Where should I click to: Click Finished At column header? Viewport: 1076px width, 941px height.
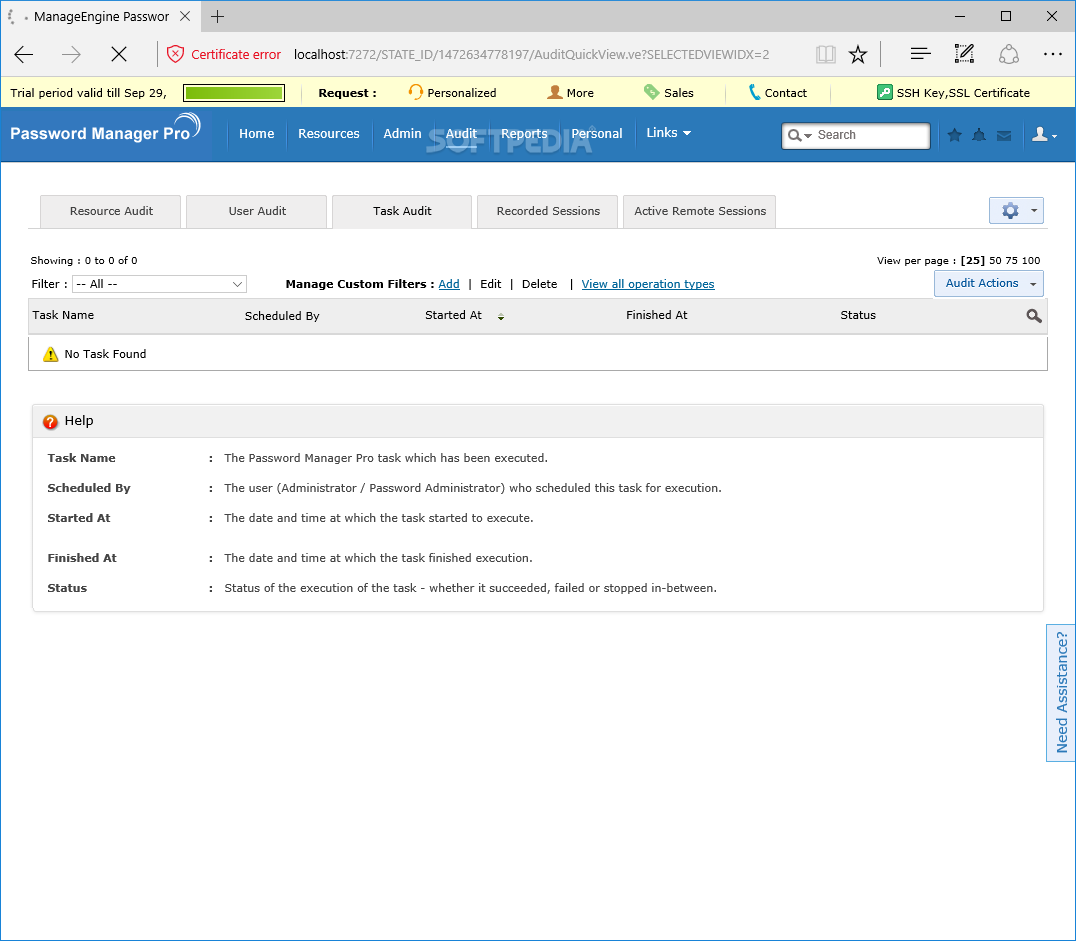657,315
